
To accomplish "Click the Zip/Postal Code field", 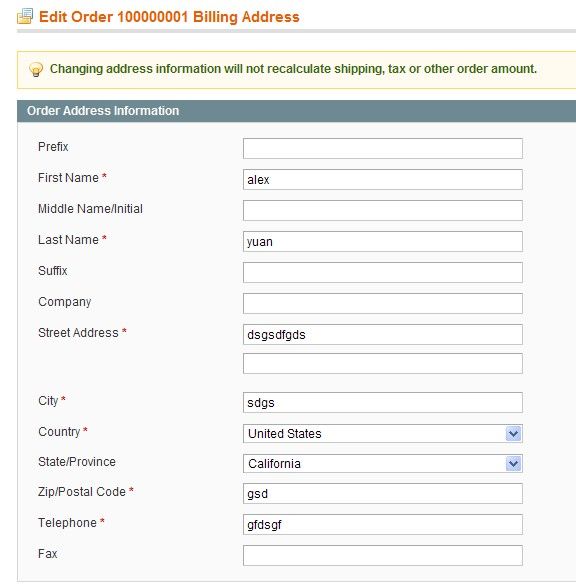I will pyautogui.click(x=383, y=493).
